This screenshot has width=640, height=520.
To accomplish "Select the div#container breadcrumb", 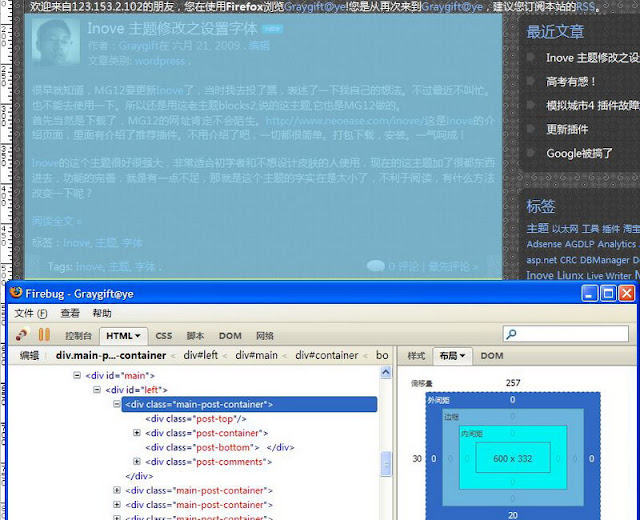I will (327, 355).
